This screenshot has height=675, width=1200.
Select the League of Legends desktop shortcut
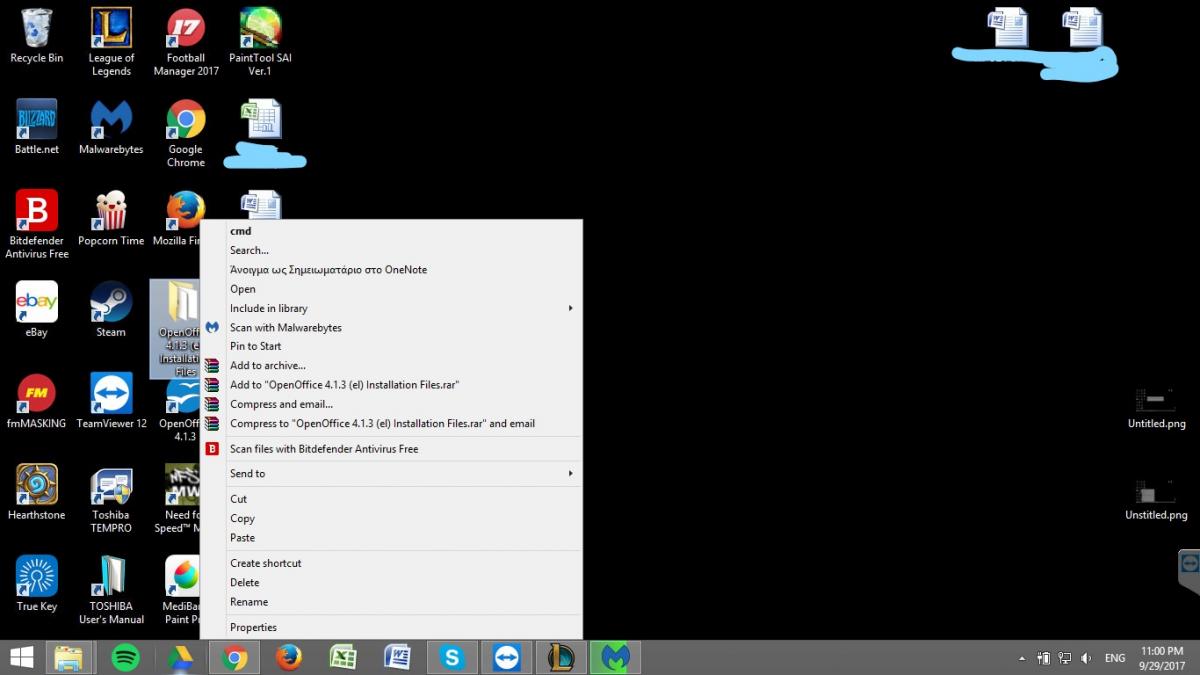(x=111, y=42)
